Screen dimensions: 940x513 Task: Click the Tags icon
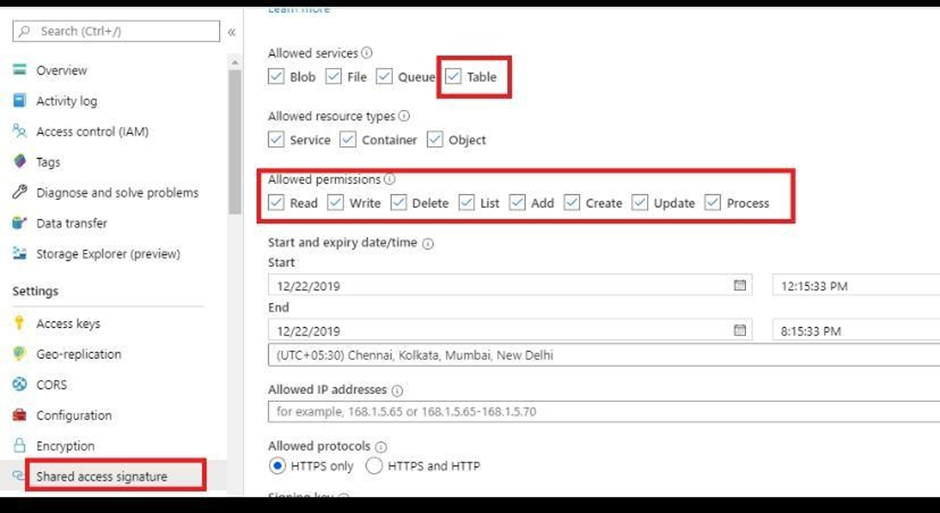point(20,162)
